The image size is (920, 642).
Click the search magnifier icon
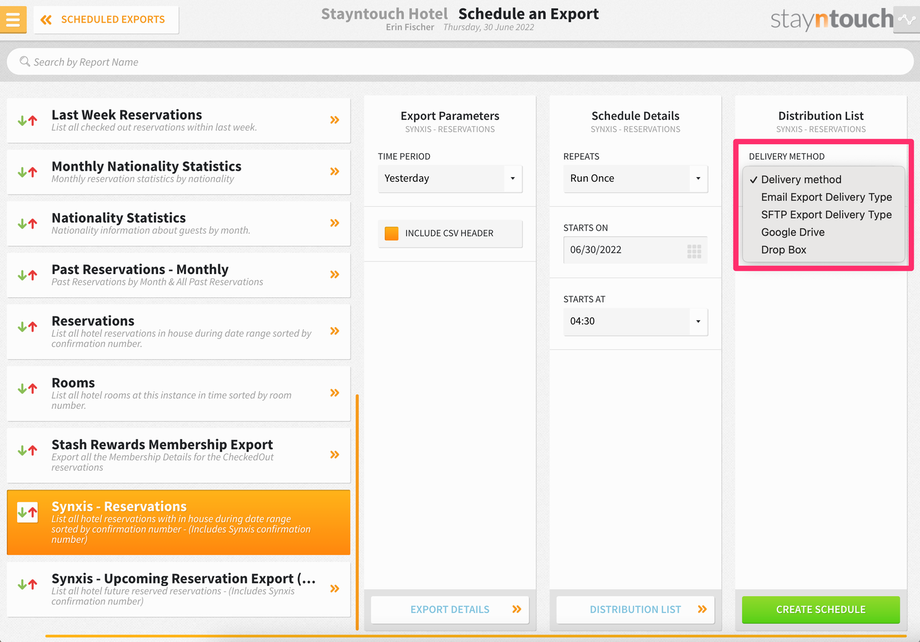point(24,62)
